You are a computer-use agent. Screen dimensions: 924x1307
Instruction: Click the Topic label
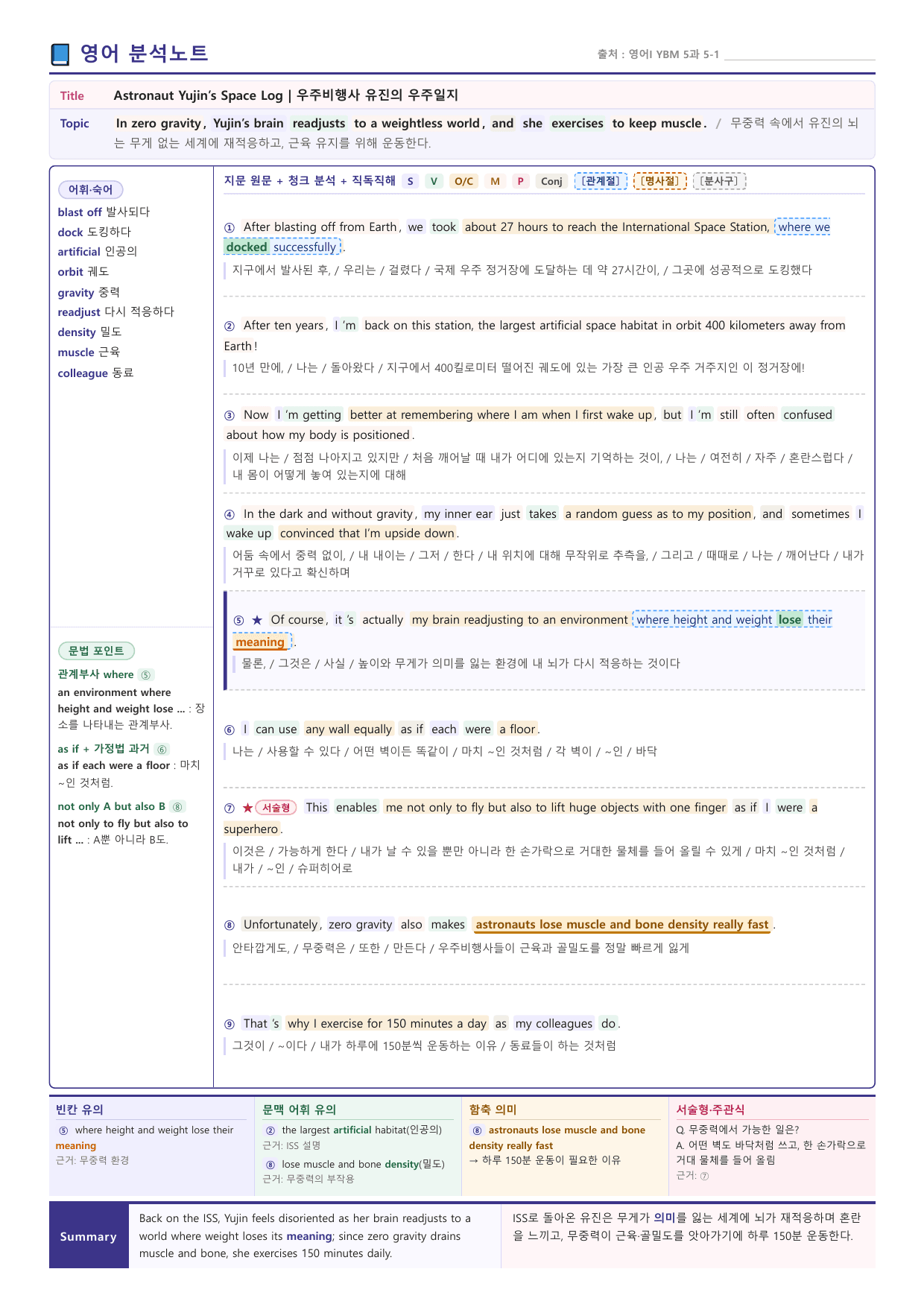click(x=75, y=124)
